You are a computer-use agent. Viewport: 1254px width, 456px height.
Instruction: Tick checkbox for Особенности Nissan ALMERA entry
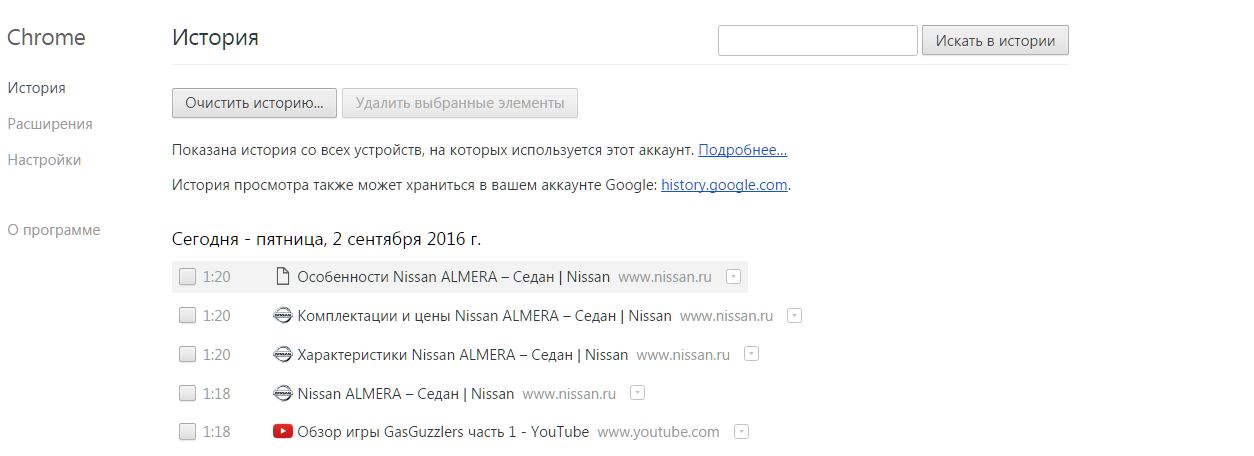(x=187, y=276)
